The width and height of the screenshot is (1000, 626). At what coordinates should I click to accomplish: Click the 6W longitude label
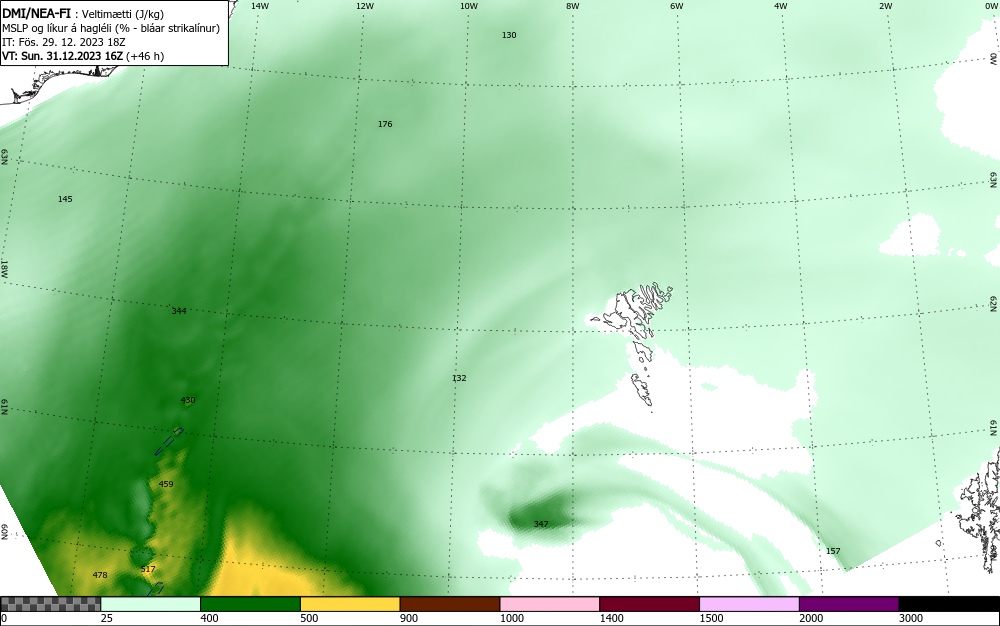pyautogui.click(x=677, y=6)
